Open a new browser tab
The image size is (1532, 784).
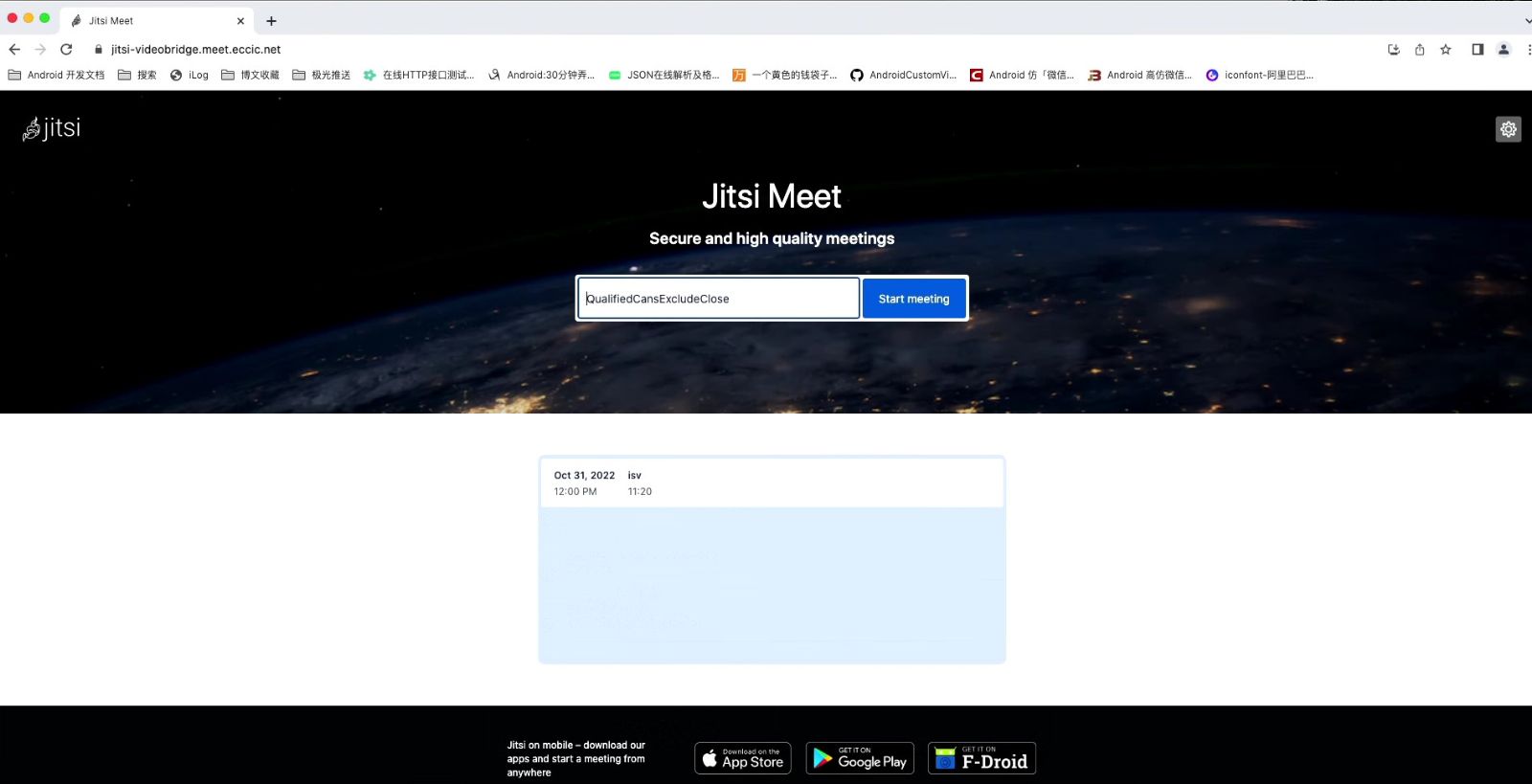pyautogui.click(x=271, y=20)
